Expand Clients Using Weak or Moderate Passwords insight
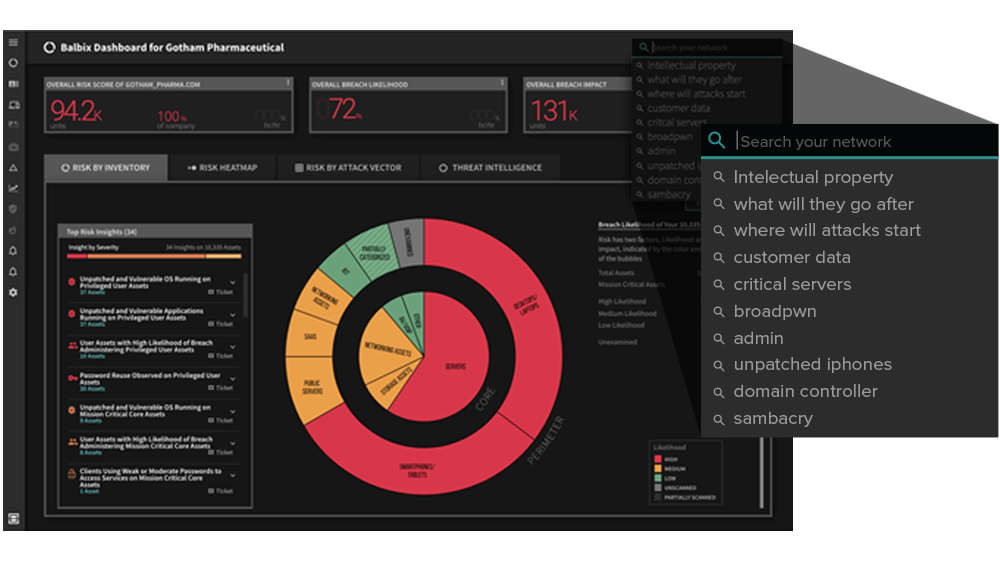Image resolution: width=1000 pixels, height=562 pixels. (x=233, y=475)
